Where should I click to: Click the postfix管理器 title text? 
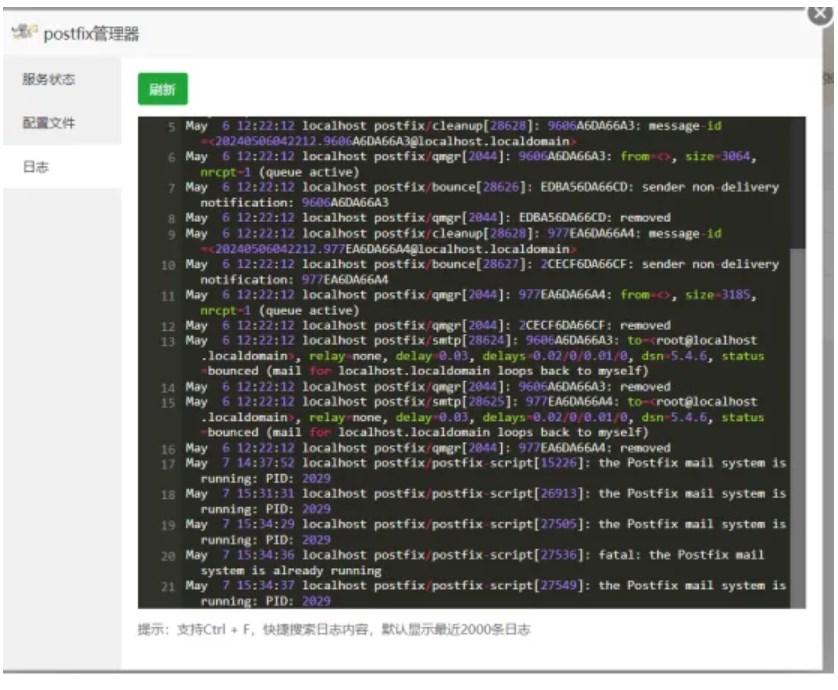[91, 34]
